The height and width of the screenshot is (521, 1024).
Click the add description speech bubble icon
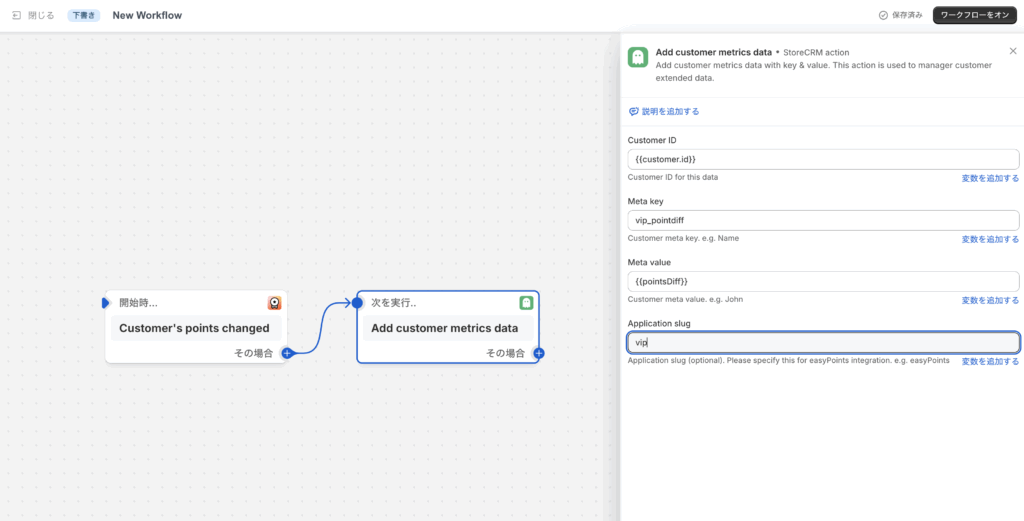pos(633,112)
